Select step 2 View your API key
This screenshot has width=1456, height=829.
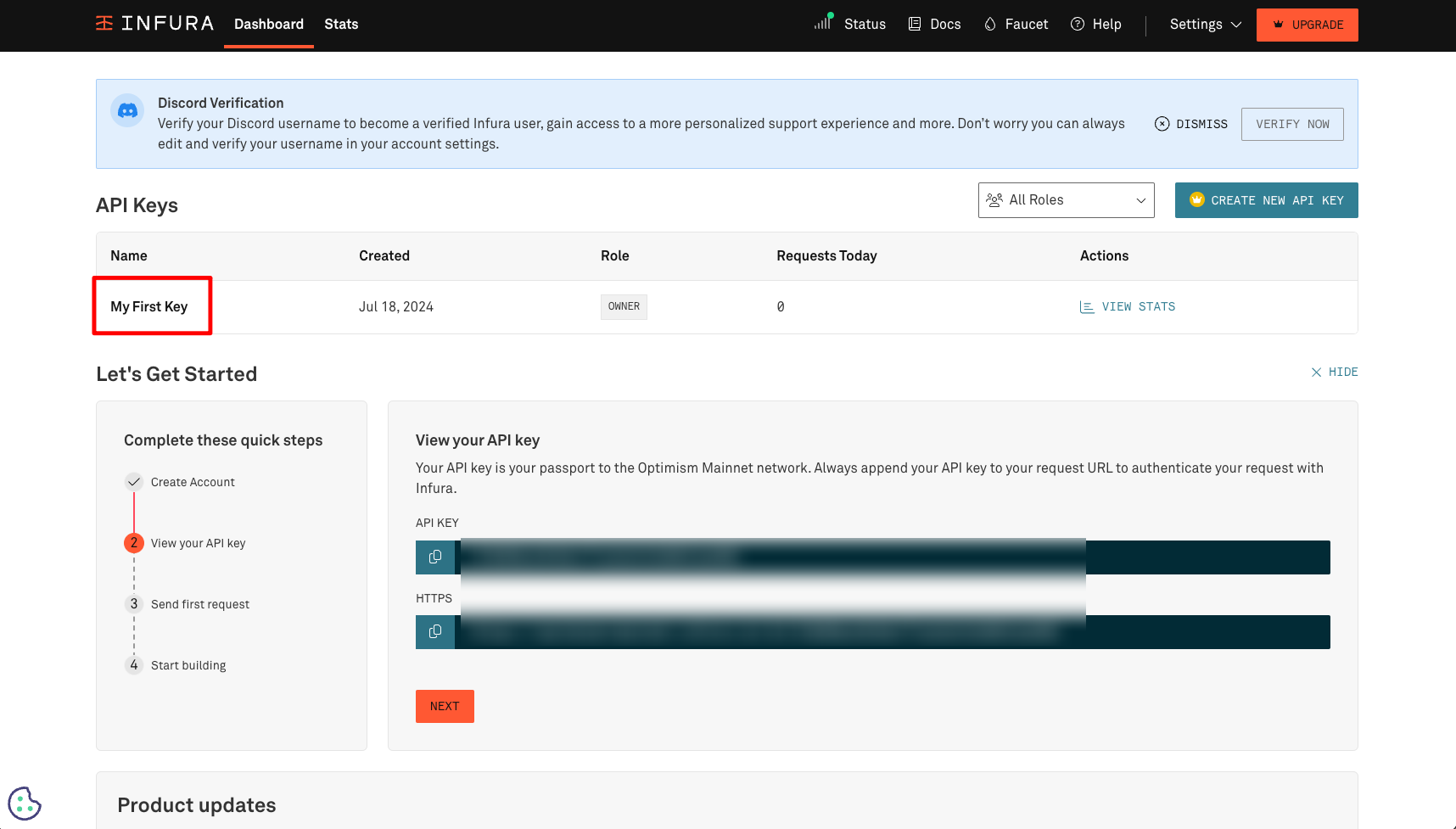(x=185, y=543)
